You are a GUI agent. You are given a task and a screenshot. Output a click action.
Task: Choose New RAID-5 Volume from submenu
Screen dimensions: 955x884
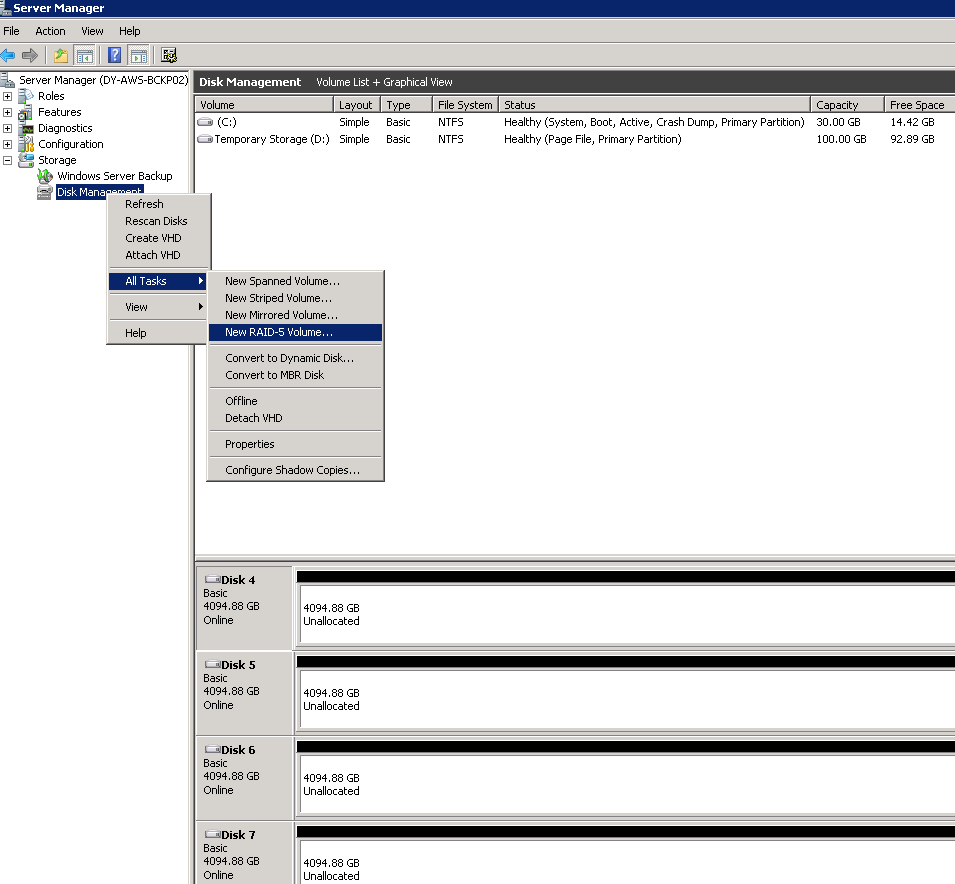pyautogui.click(x=279, y=332)
